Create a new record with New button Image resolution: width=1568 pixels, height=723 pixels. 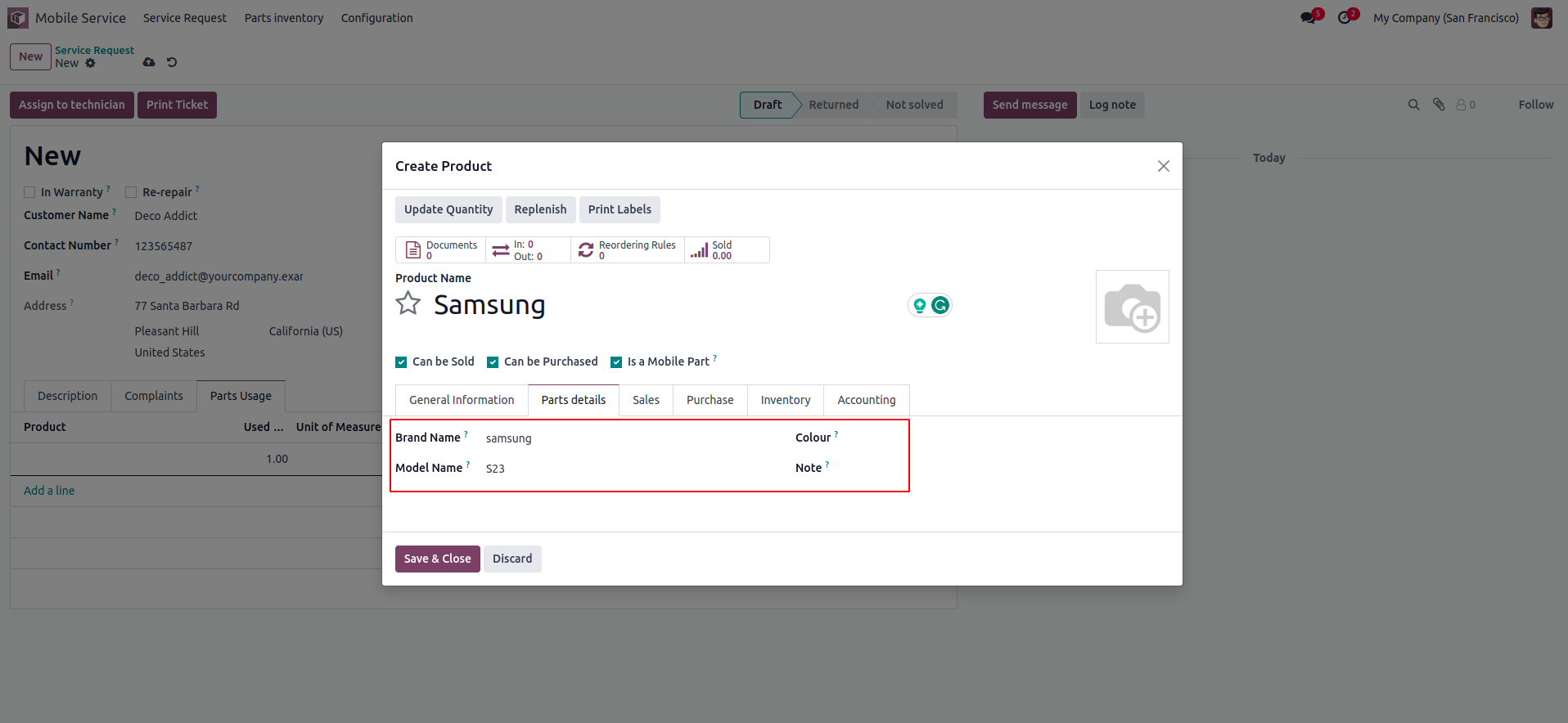pyautogui.click(x=31, y=56)
